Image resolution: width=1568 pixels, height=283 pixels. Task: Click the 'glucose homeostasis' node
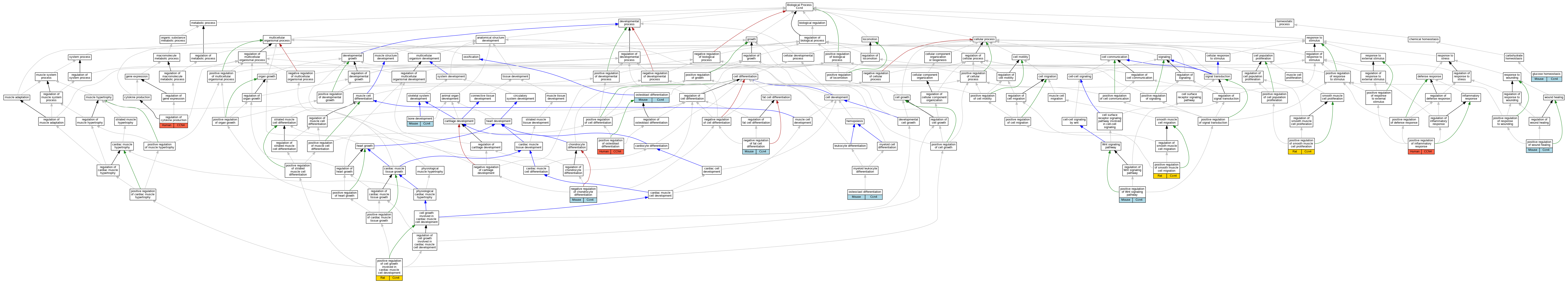[1546, 76]
